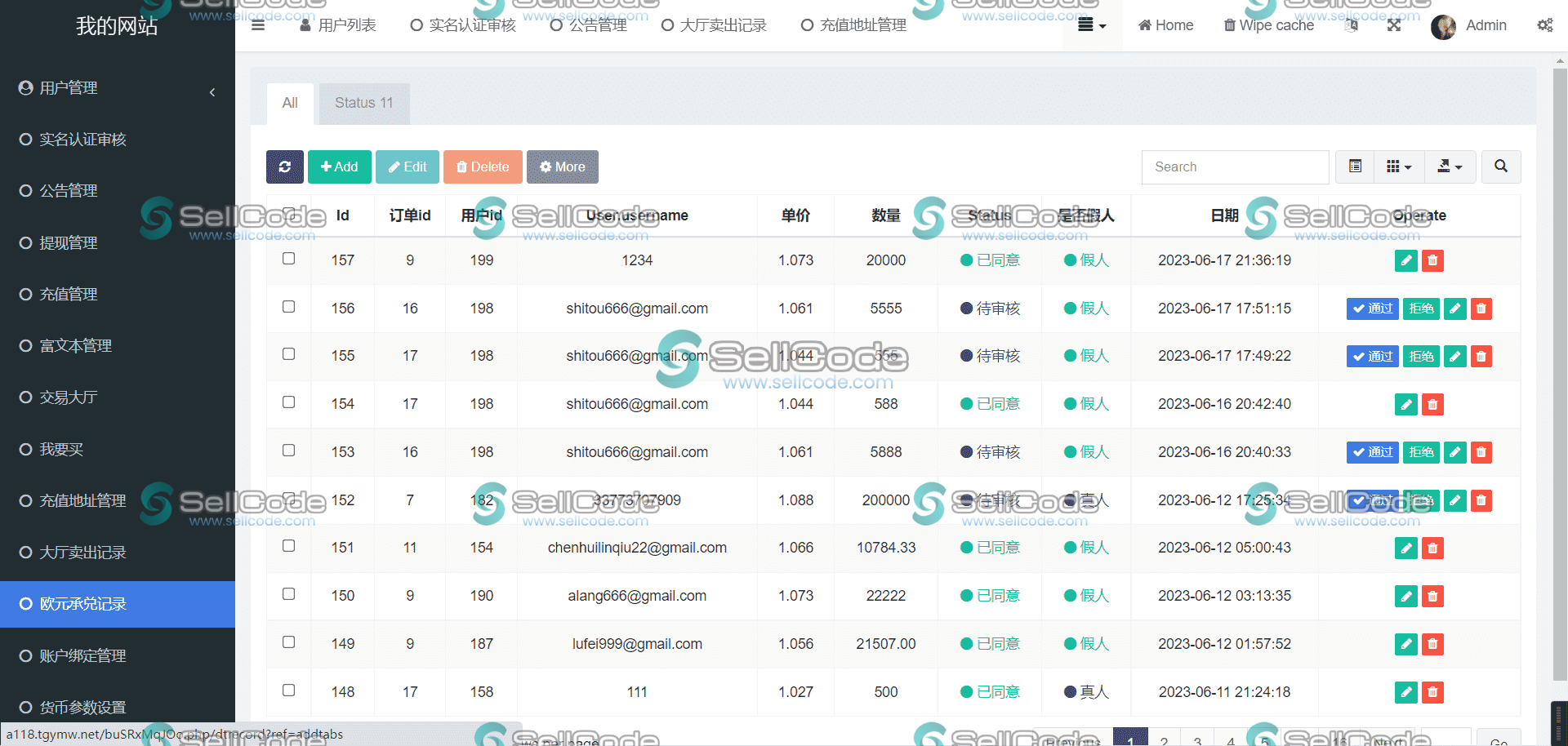Open the export dropdown above the table

1450,167
